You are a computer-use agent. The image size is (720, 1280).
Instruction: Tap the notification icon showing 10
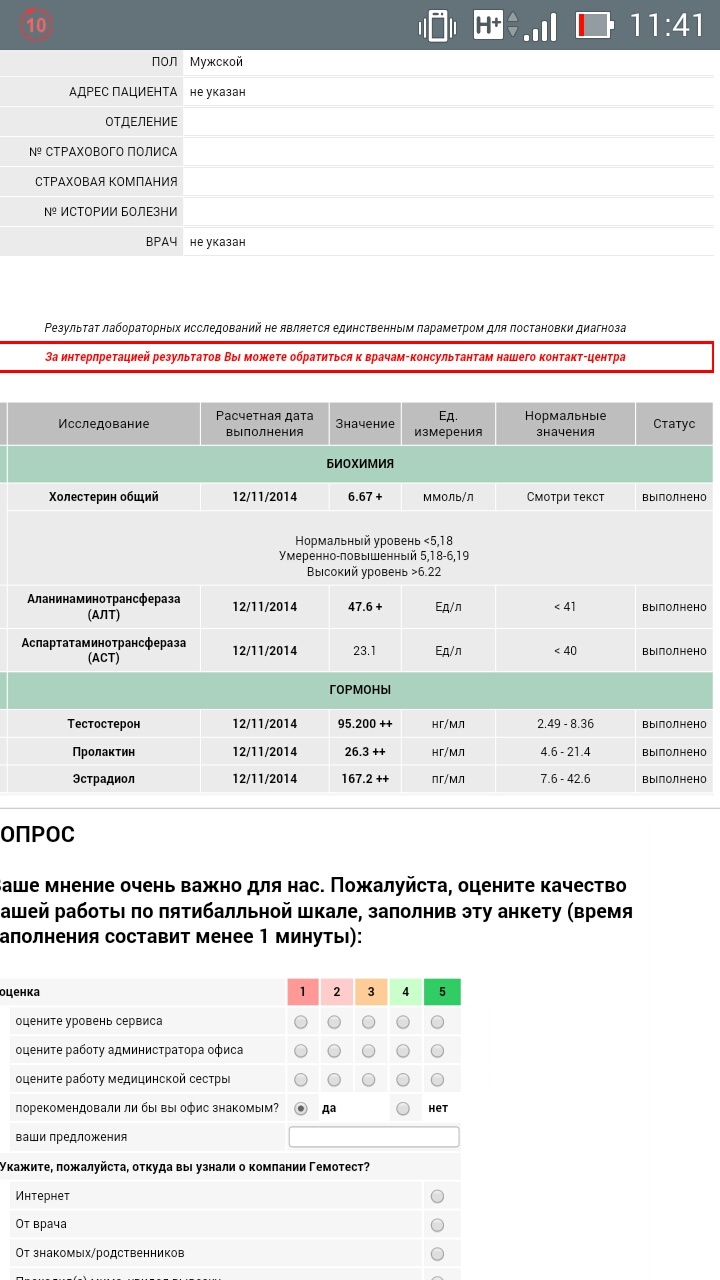[x=36, y=25]
